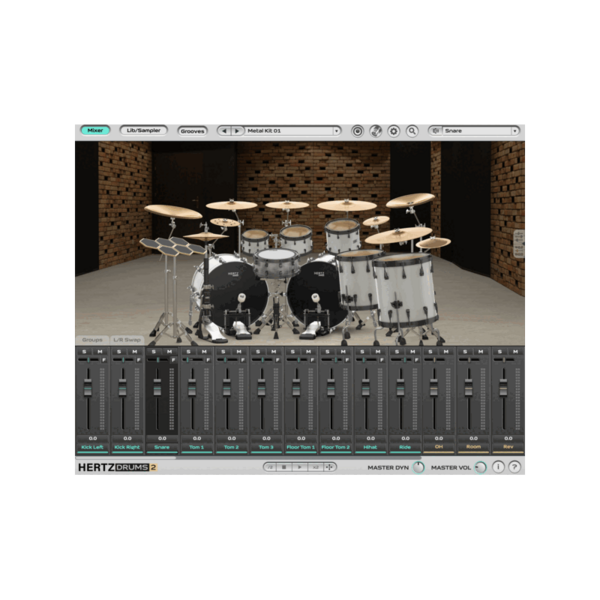Mute the Tom 1 channel
This screenshot has height=600, width=600.
click(x=204, y=352)
